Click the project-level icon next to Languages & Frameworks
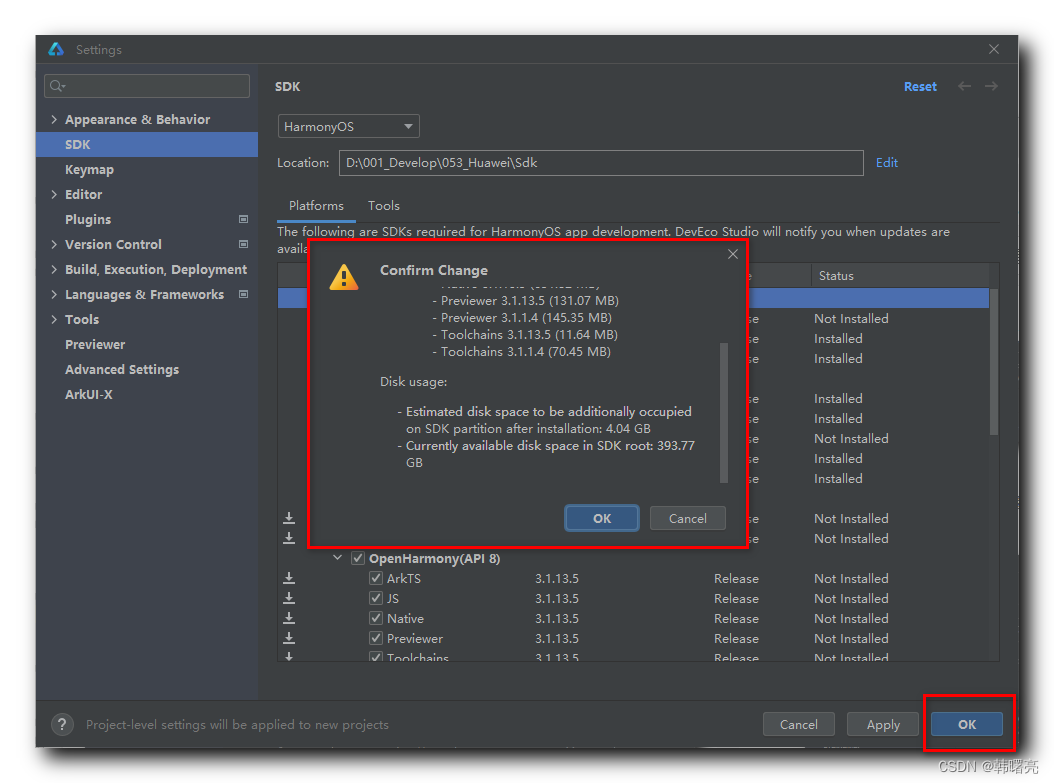 click(x=243, y=294)
